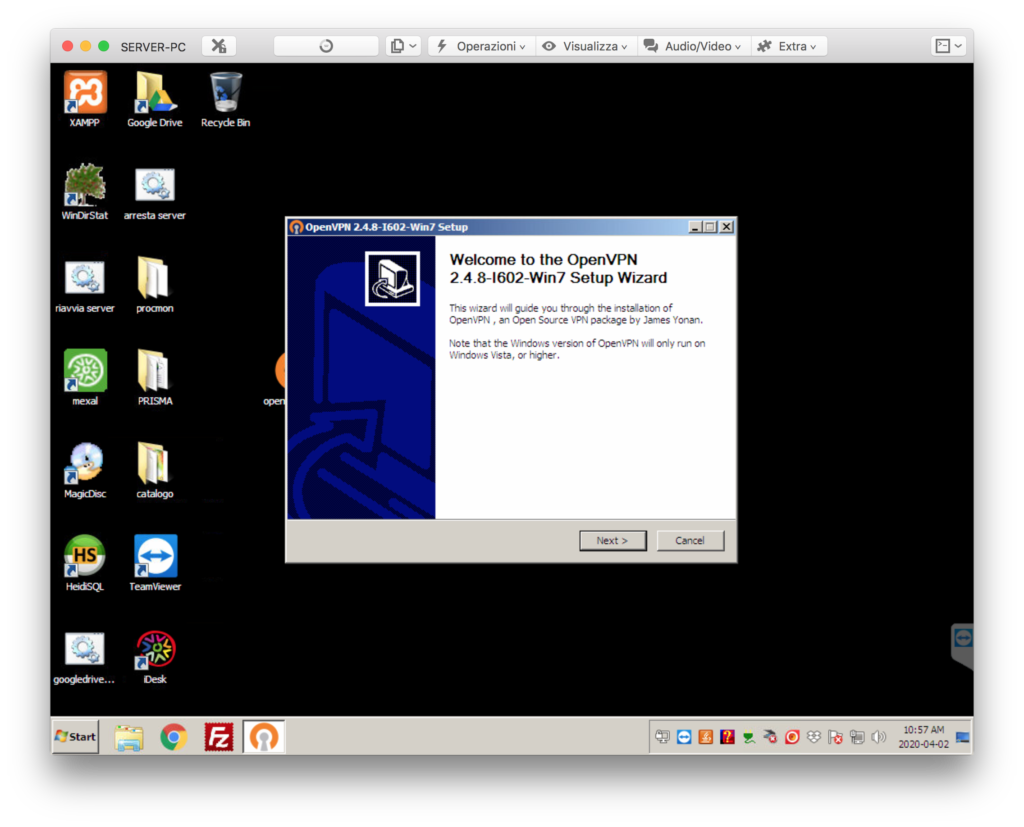Screen dimensions: 1024x827
Task: Open the Extra dropdown menu
Action: (788, 46)
